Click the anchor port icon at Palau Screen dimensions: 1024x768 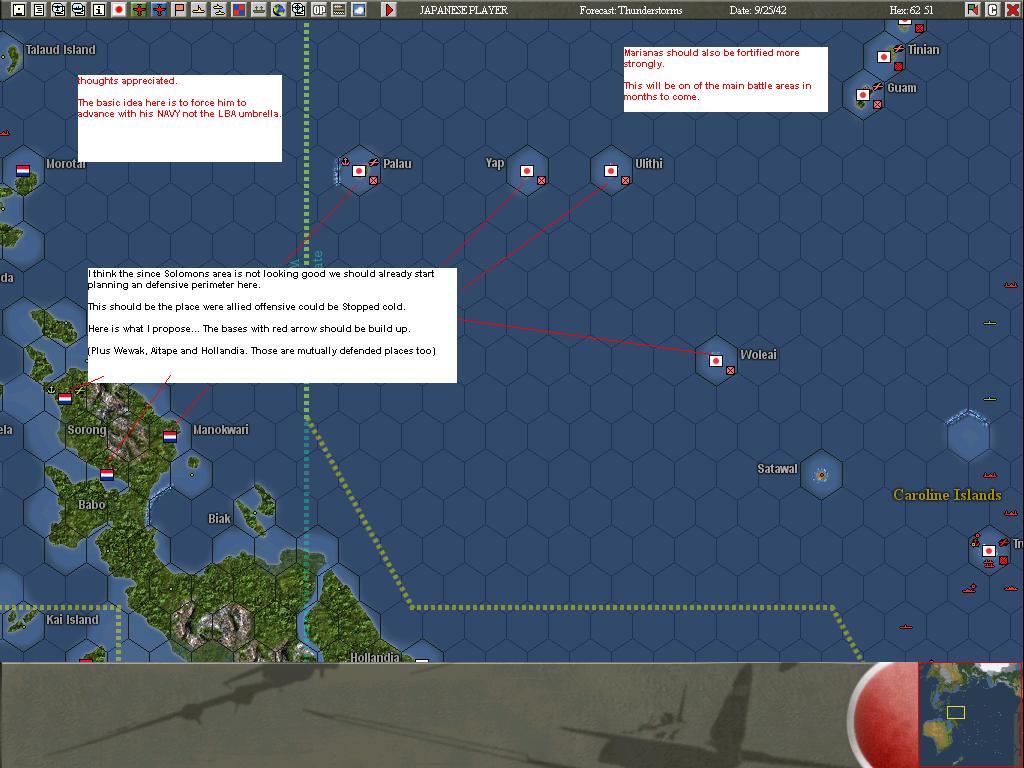(x=345, y=162)
